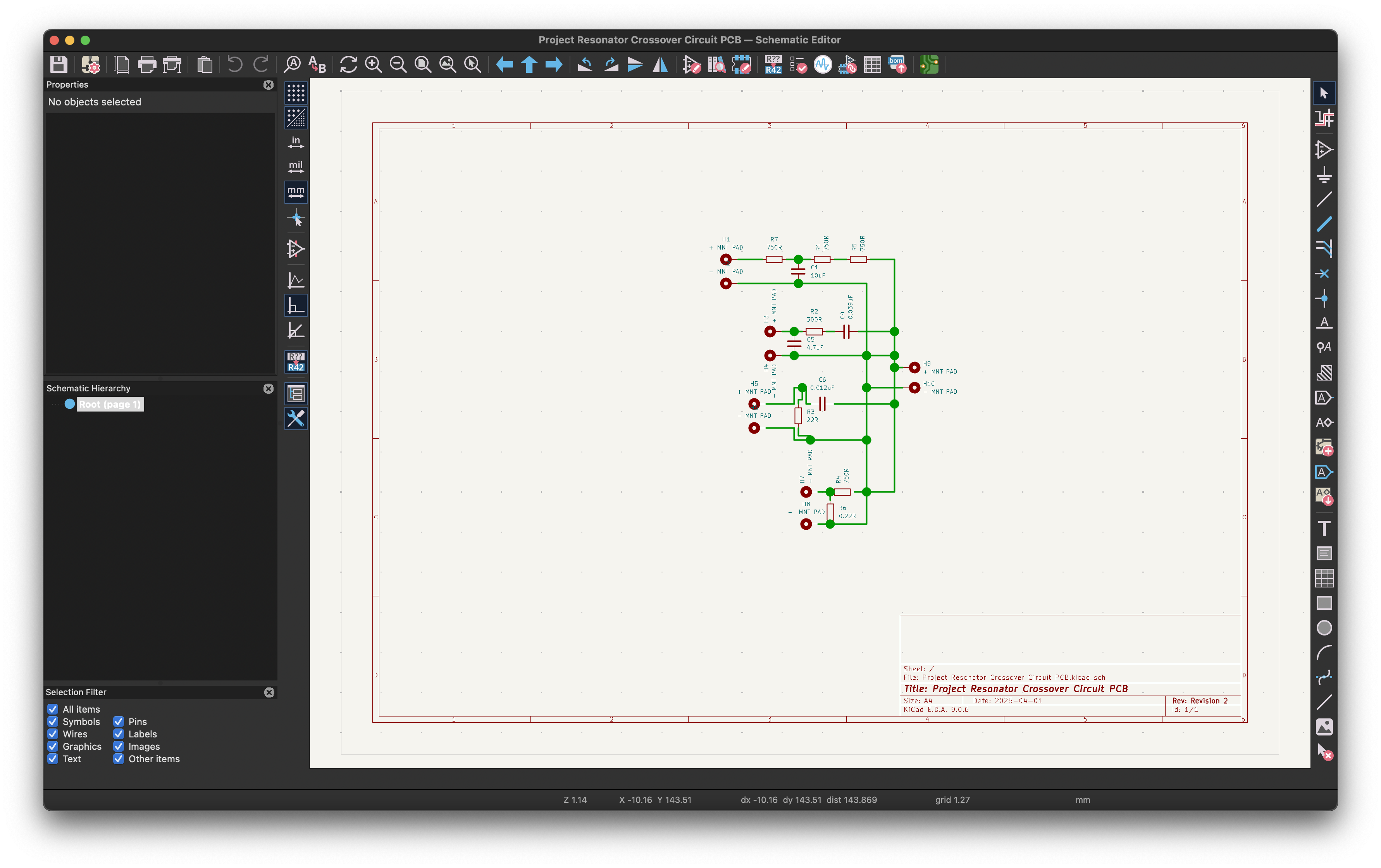Disable the Images selection filter

(119, 746)
